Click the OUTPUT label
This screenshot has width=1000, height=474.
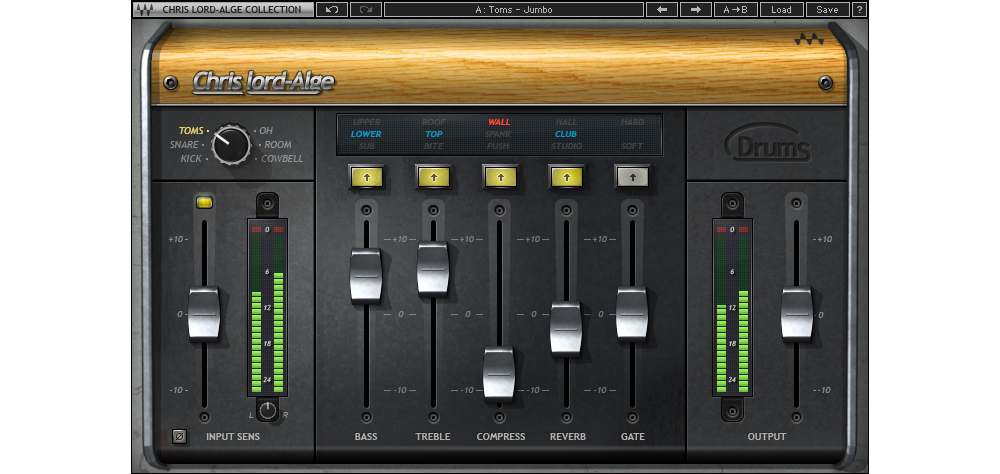pyautogui.click(x=767, y=437)
